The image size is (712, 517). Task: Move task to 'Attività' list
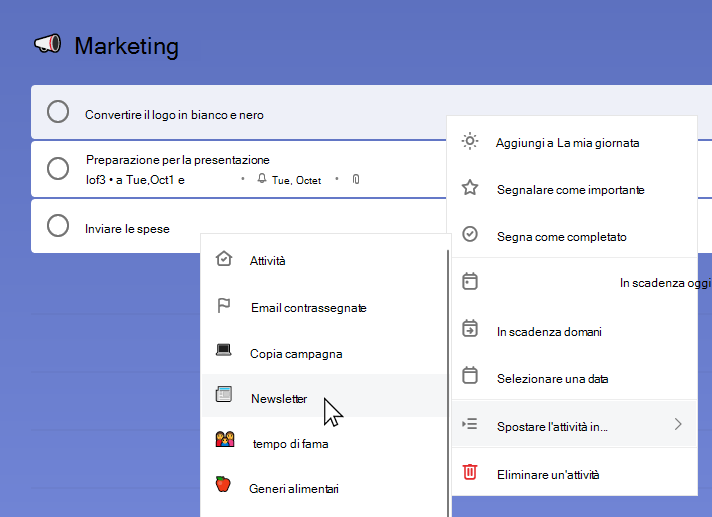click(x=324, y=260)
